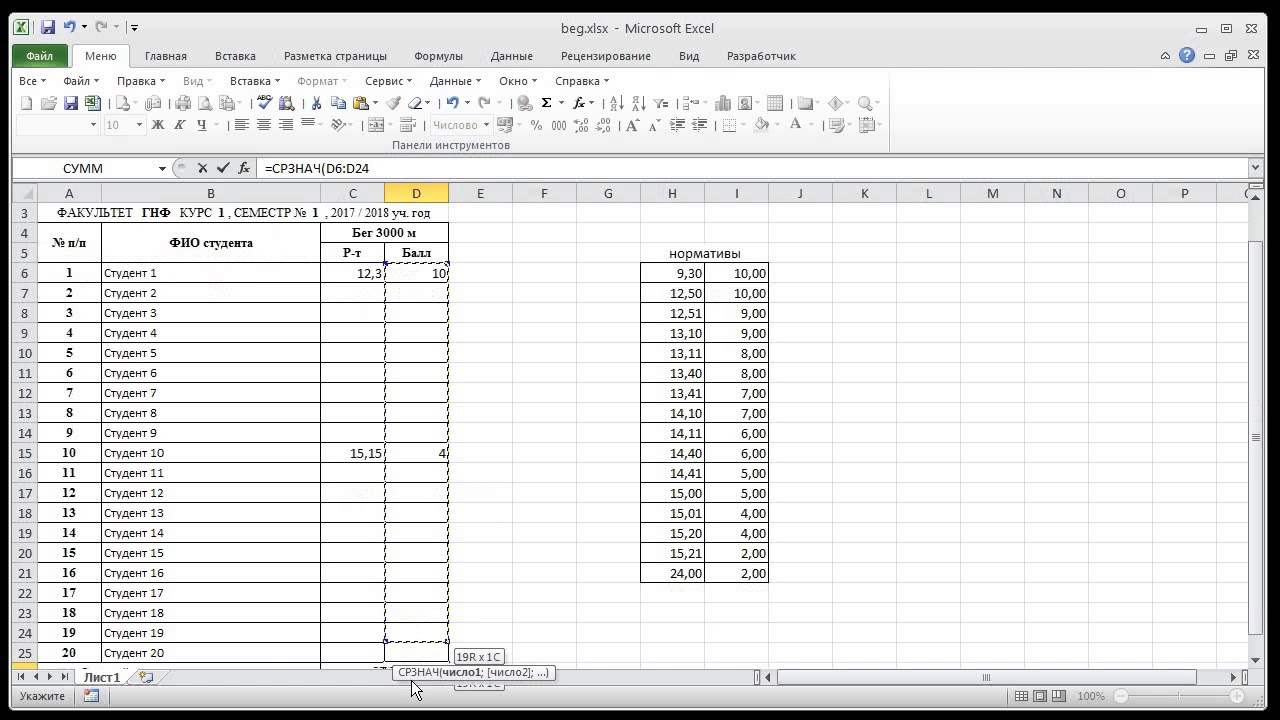This screenshot has height=720, width=1280.
Task: Toggle Bold Ж formatting
Action: click(x=157, y=125)
